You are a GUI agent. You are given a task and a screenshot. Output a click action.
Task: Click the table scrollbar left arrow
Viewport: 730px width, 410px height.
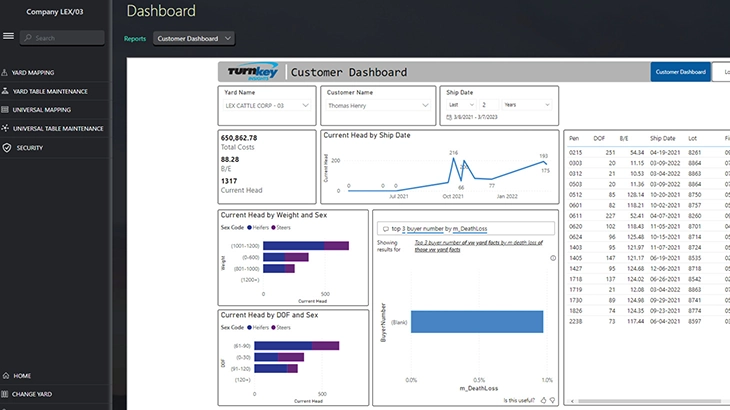tap(572, 401)
